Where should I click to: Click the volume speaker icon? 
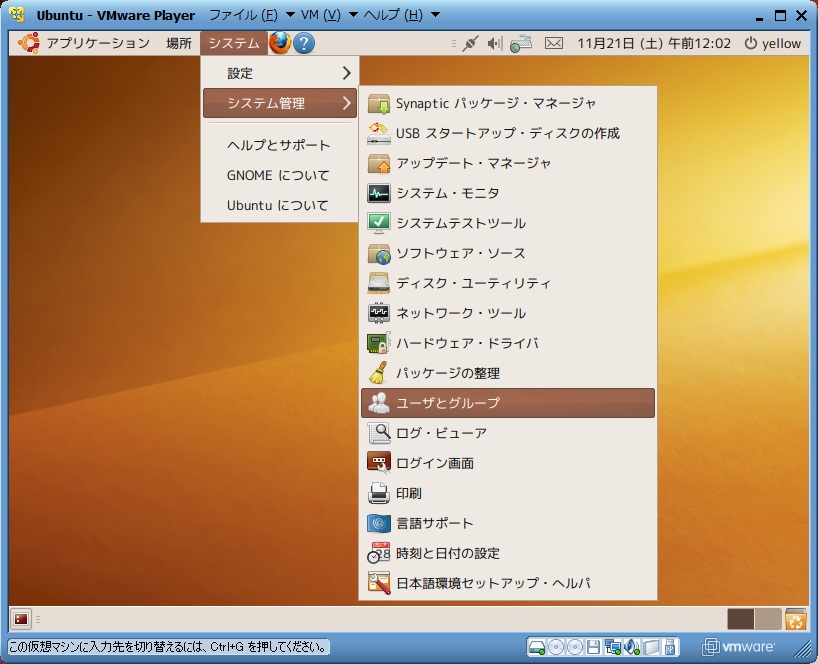point(494,43)
